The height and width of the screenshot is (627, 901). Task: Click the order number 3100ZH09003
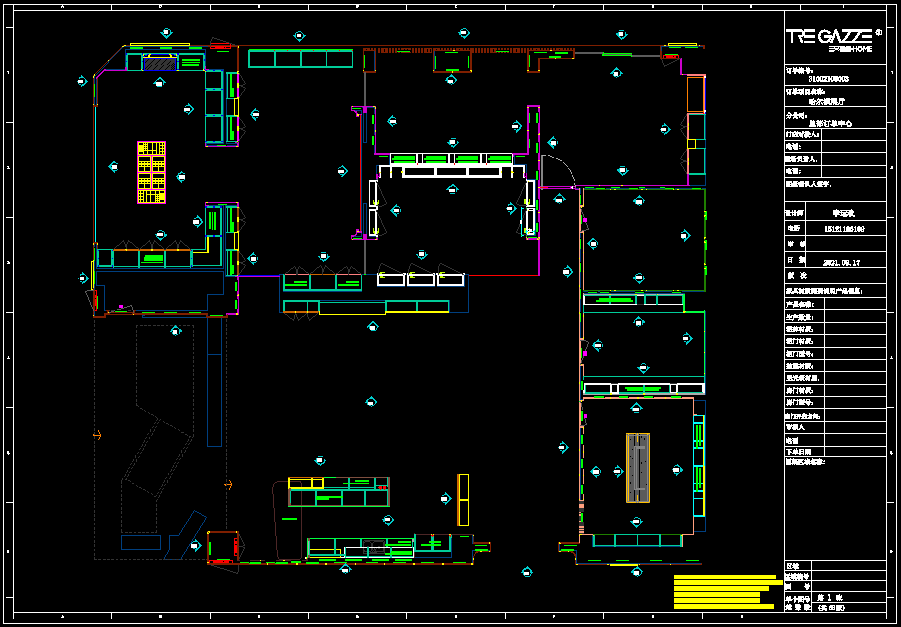tap(828, 78)
